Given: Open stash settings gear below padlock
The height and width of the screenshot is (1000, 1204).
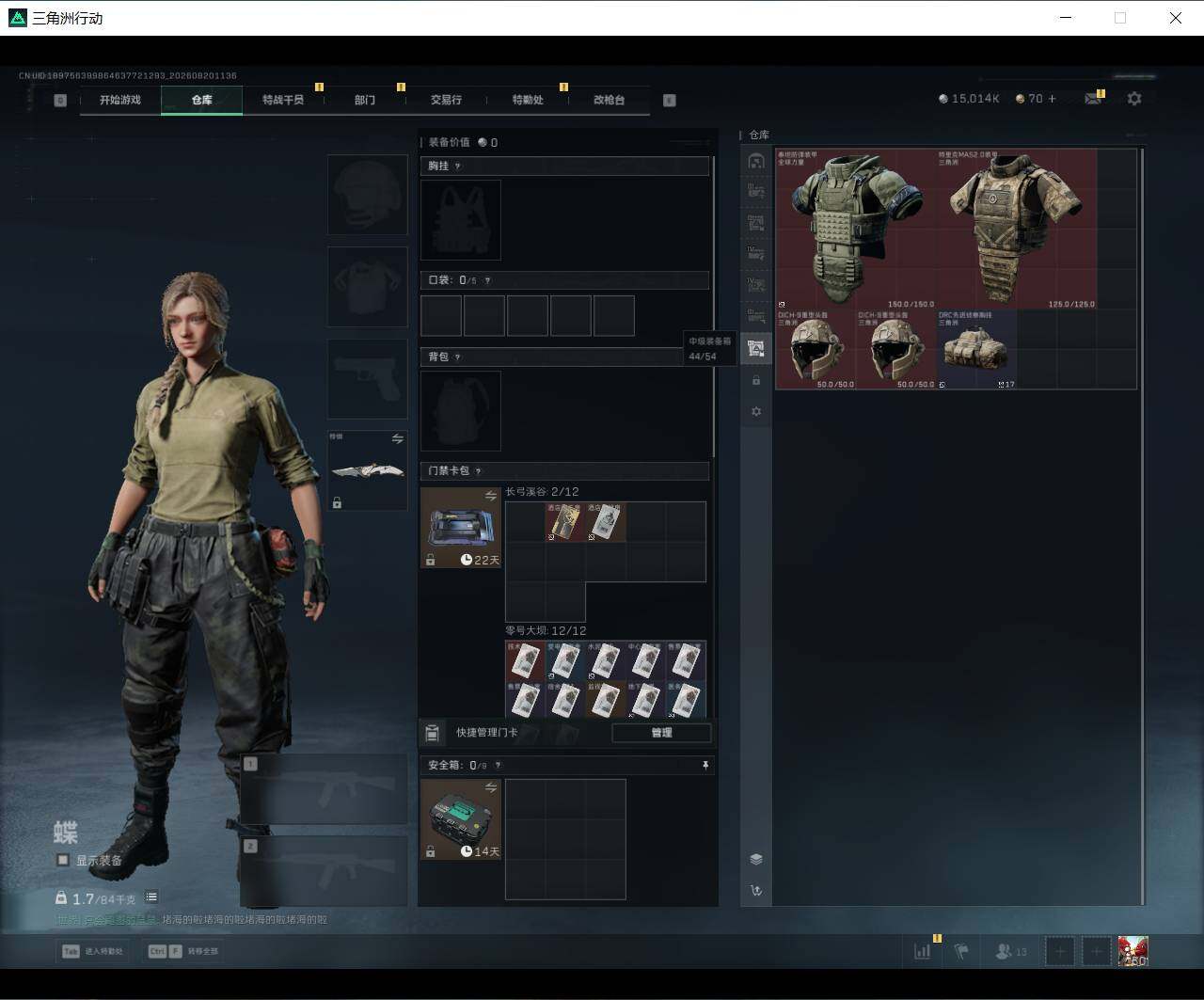Looking at the screenshot, I should click(x=756, y=411).
